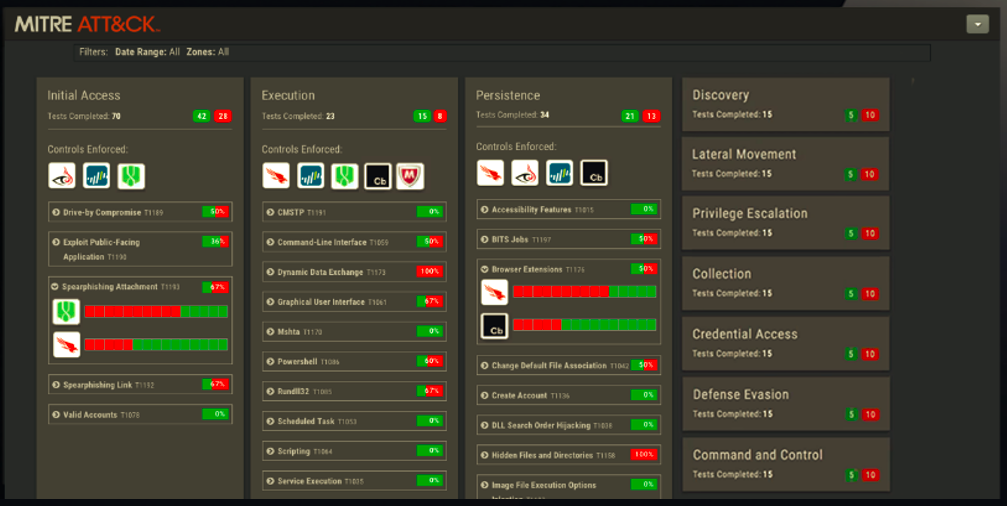Click the red 13 badge in Persistence

click(x=651, y=116)
